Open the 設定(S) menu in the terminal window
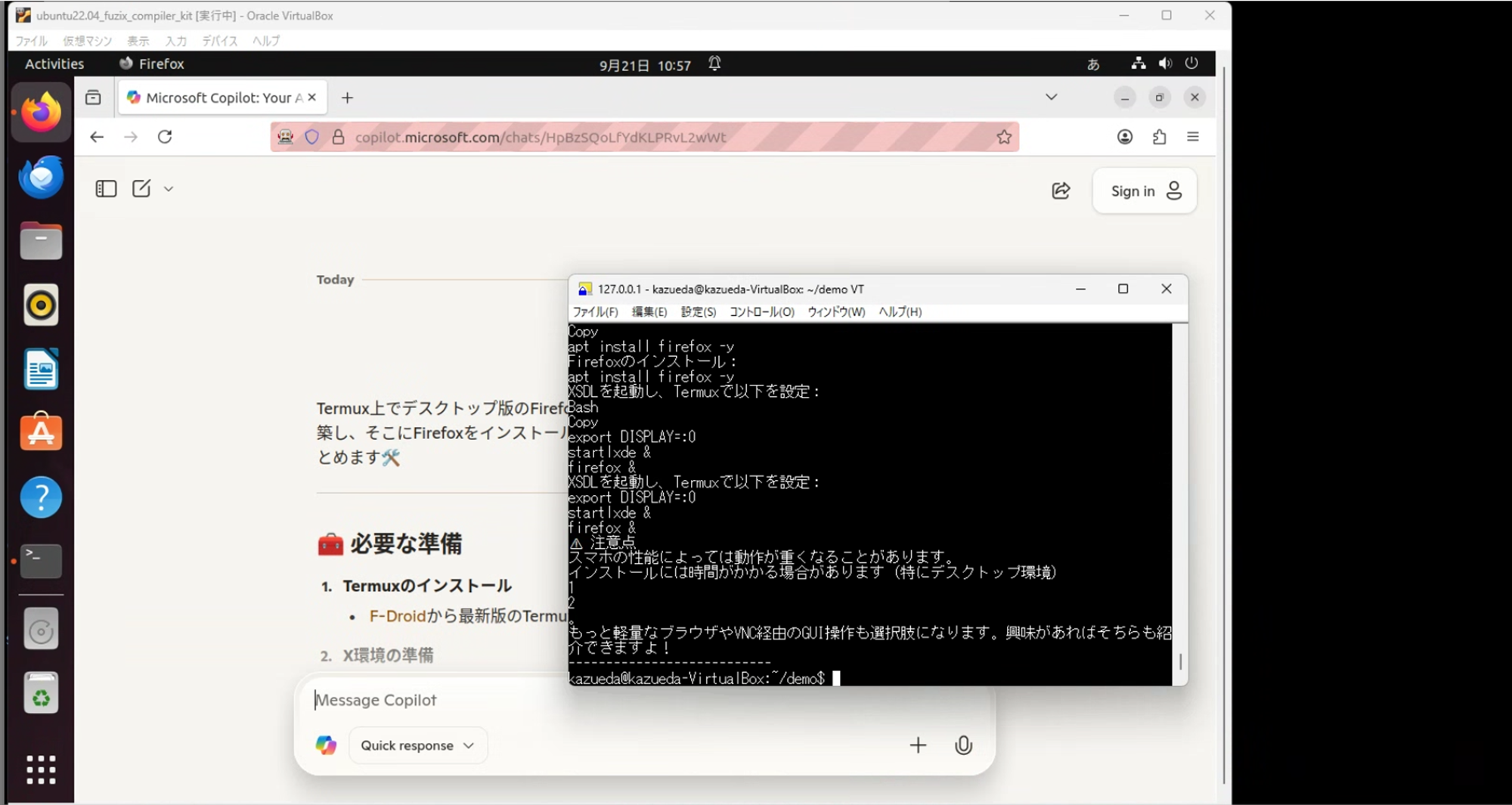The image size is (1512, 805). pos(699,312)
